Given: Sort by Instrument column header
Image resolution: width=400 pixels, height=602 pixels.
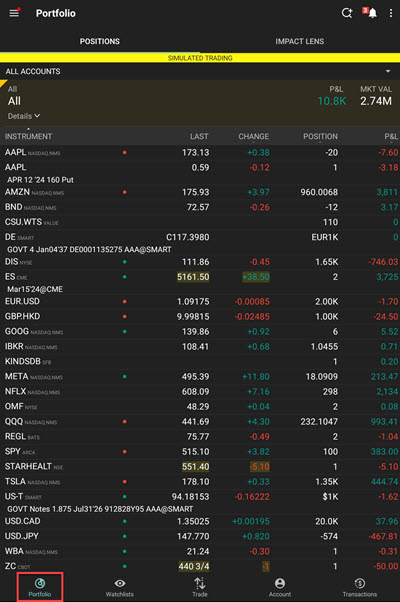Looking at the screenshot, I should click(28, 137).
